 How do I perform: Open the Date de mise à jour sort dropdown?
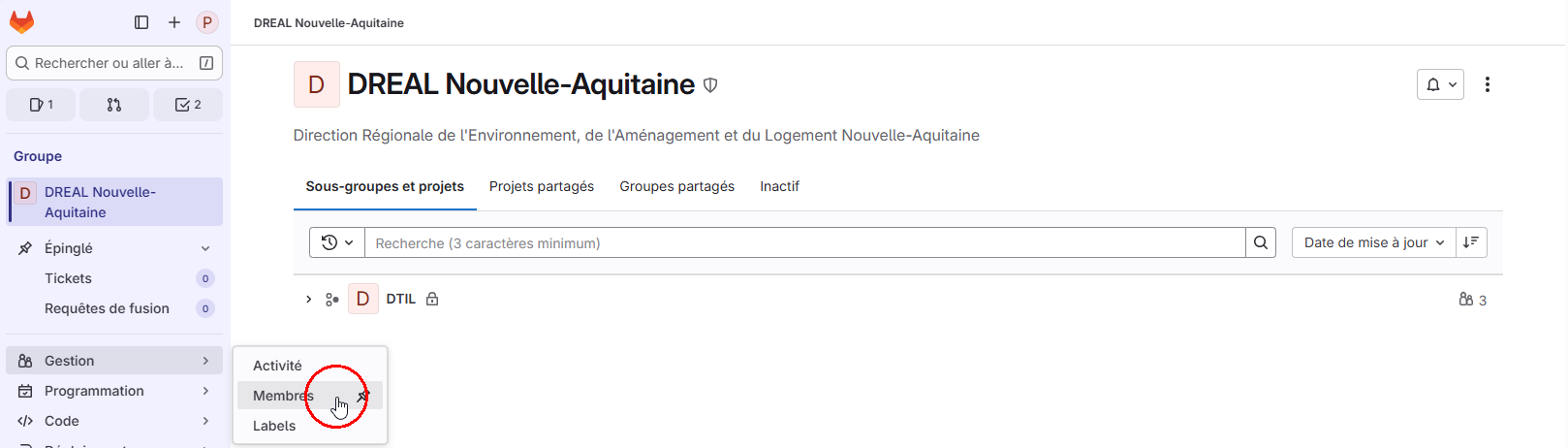point(1373,242)
